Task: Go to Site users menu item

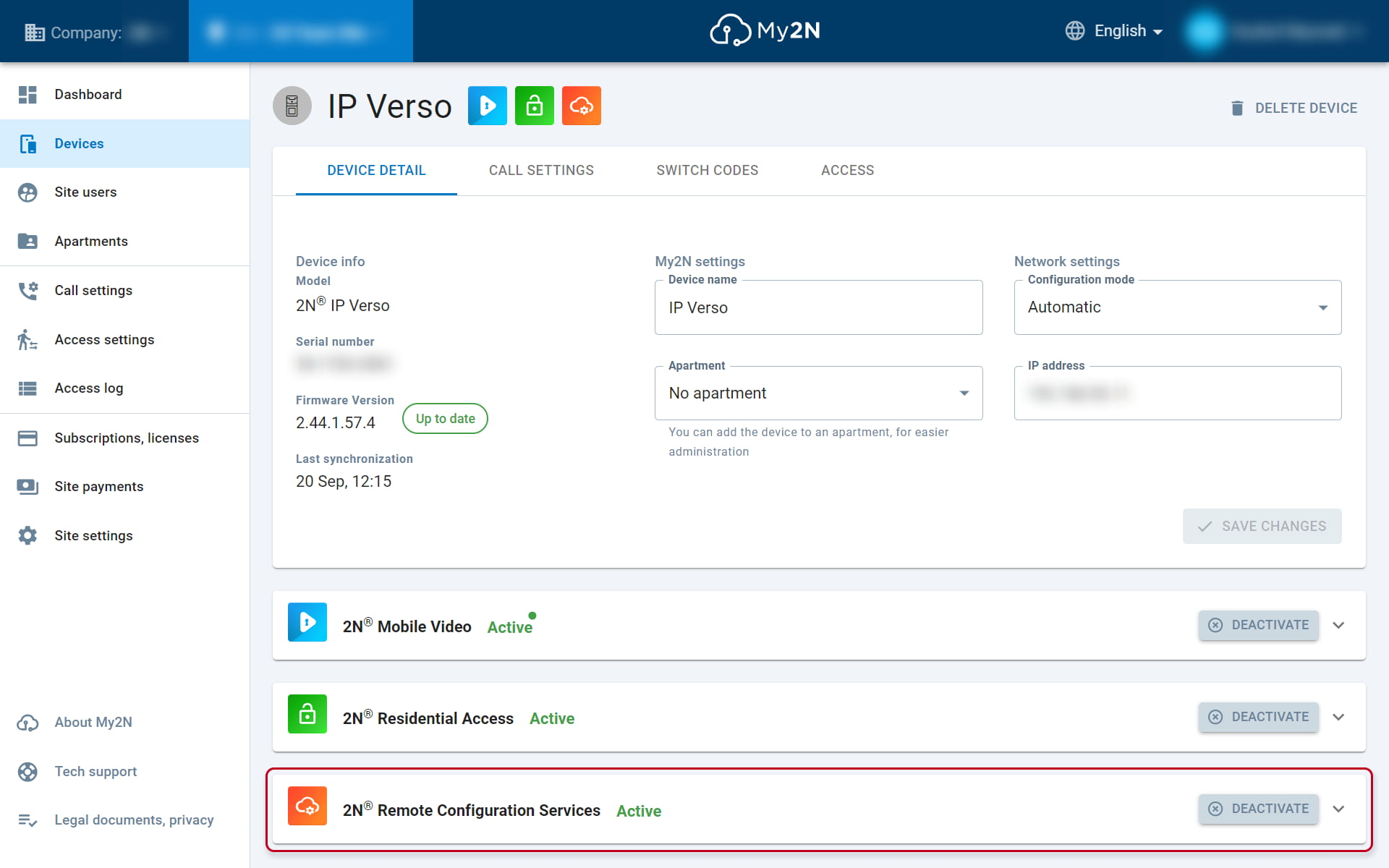Action: (x=124, y=192)
